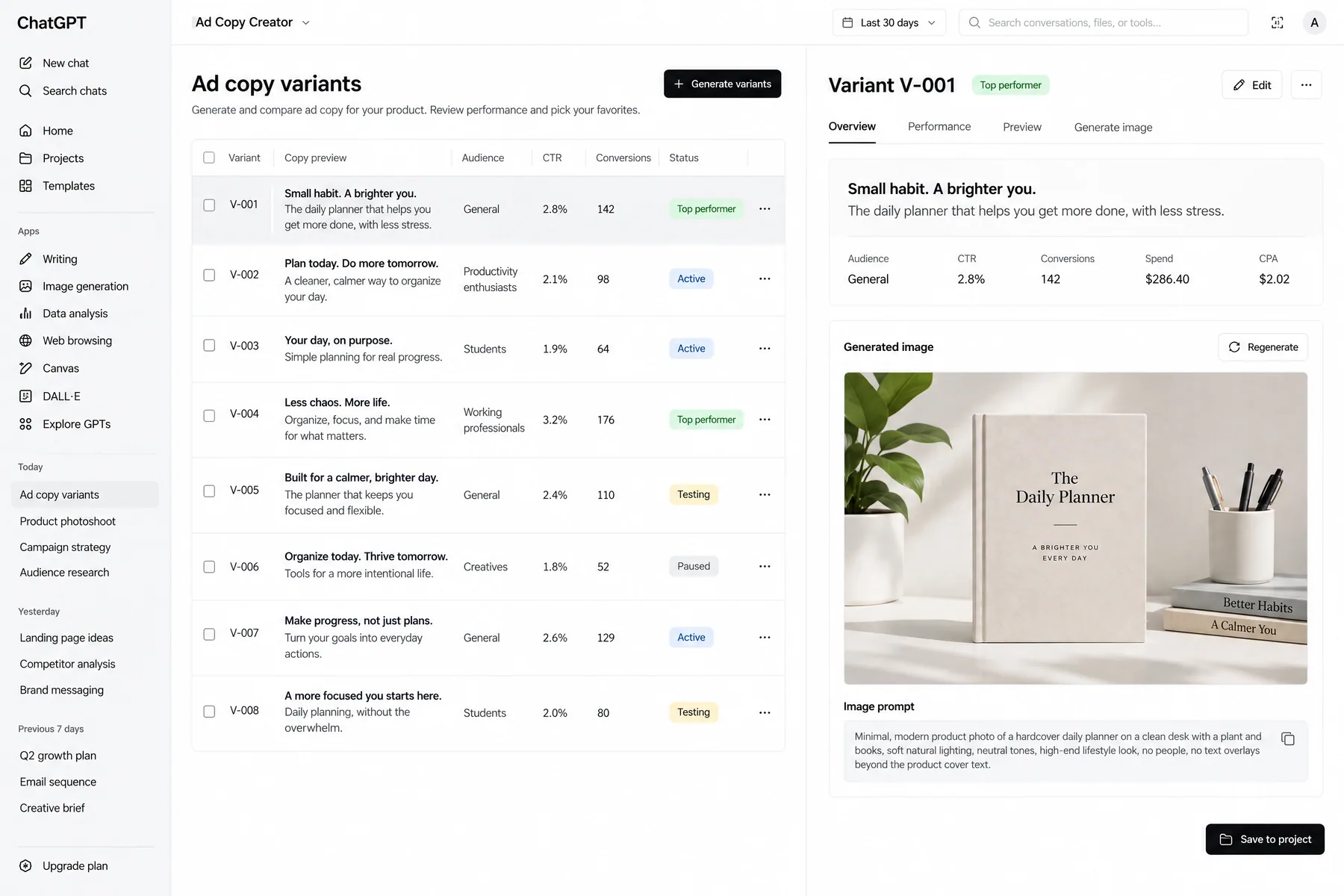Image resolution: width=1344 pixels, height=896 pixels.
Task: Open the Web browsing globe icon
Action: (x=25, y=340)
